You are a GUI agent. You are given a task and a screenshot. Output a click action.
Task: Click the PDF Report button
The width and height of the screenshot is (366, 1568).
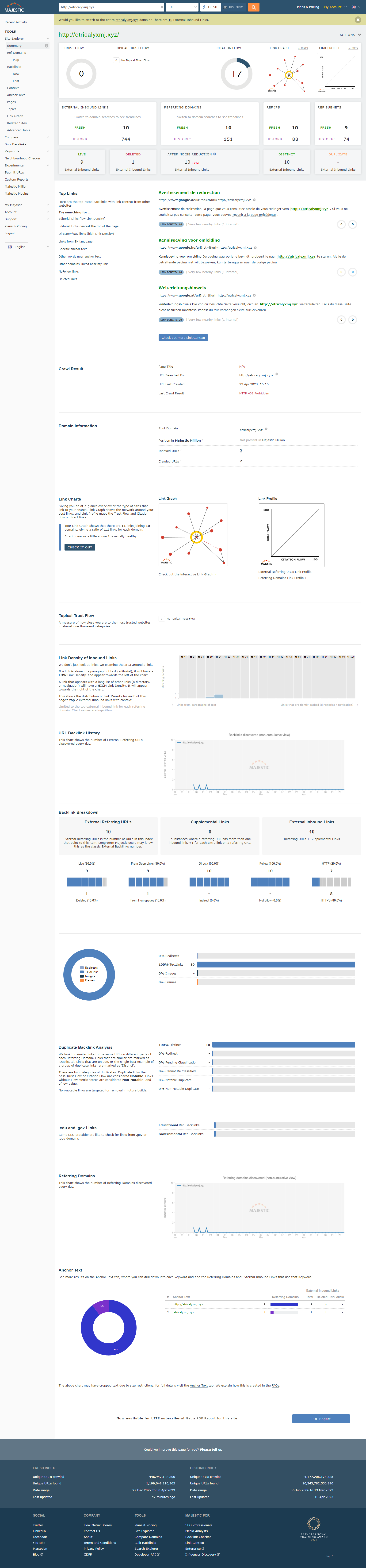321,1418
